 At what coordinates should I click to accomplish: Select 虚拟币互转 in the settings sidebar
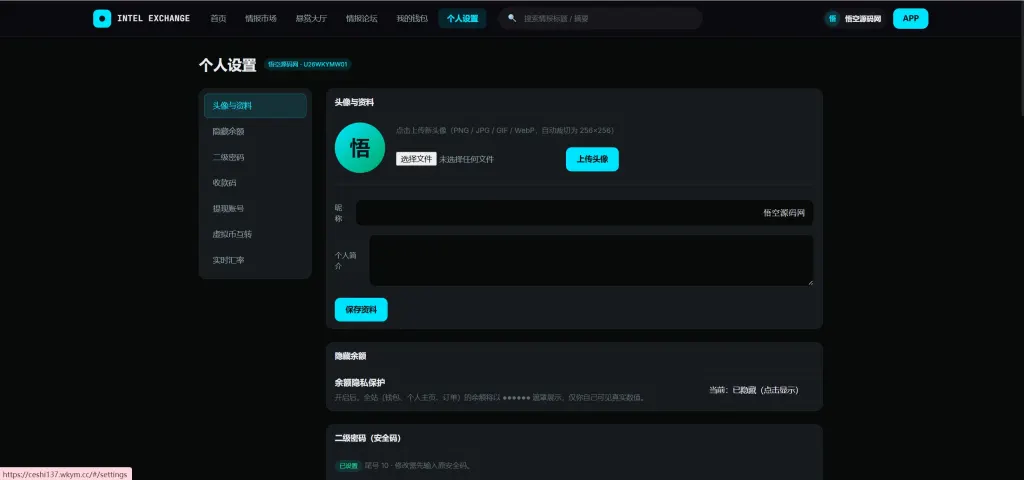point(255,234)
